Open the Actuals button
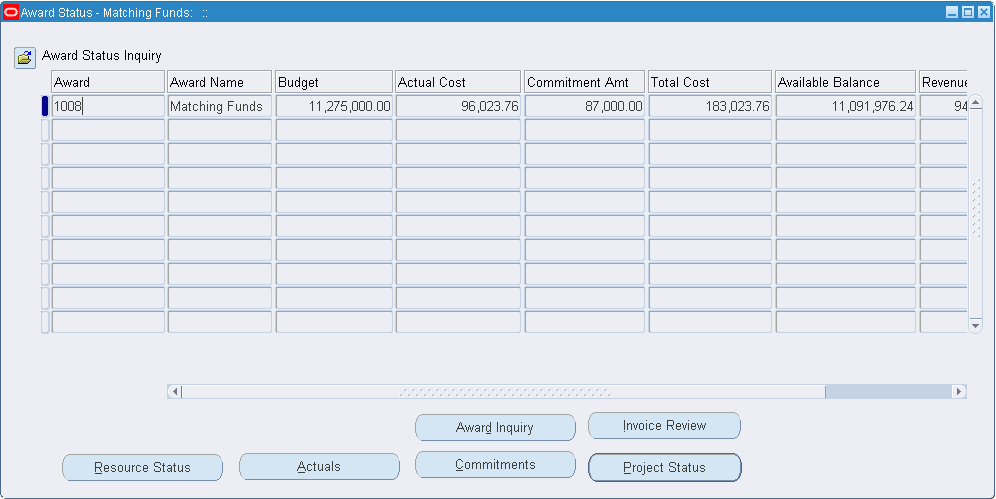This screenshot has width=996, height=499. (319, 467)
